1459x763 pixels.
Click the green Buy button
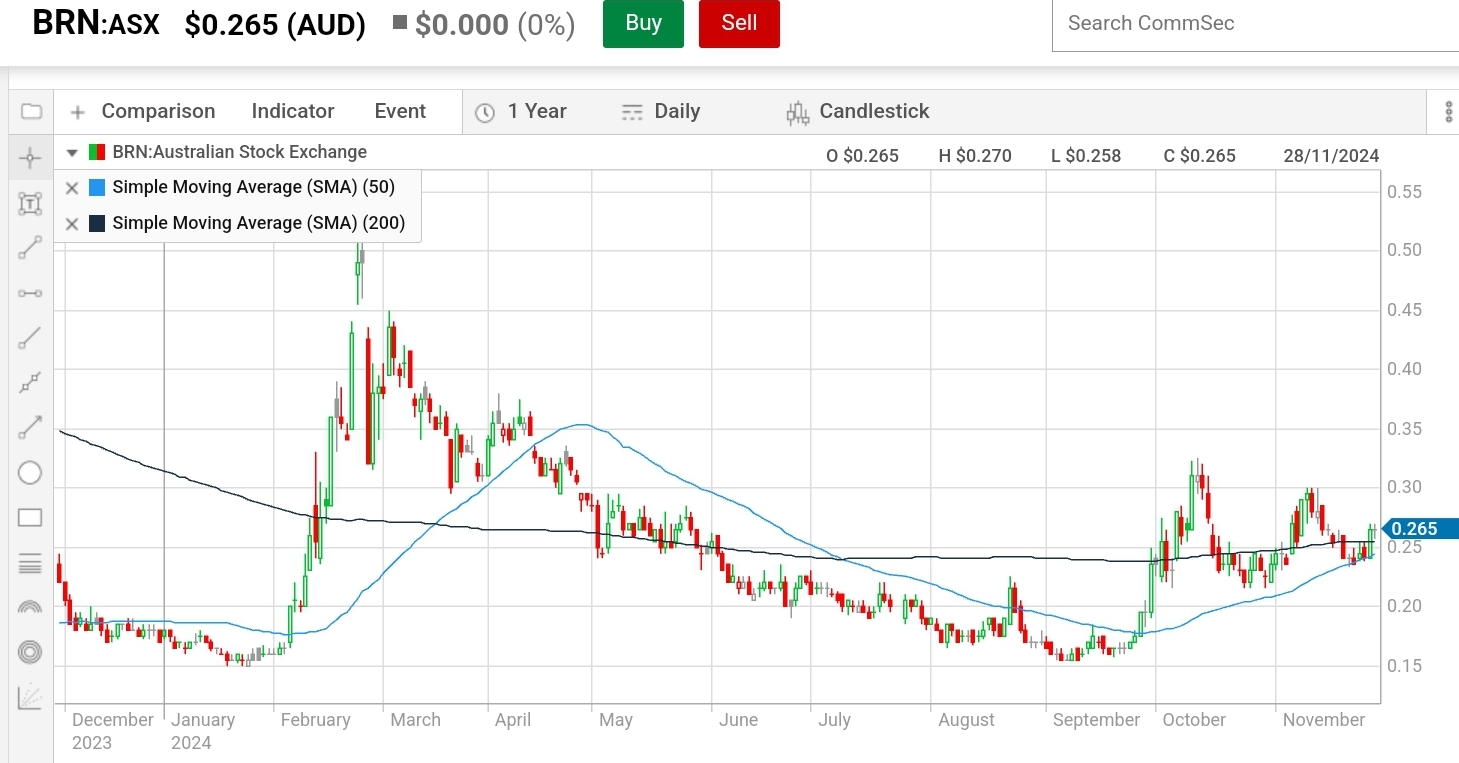(x=643, y=23)
